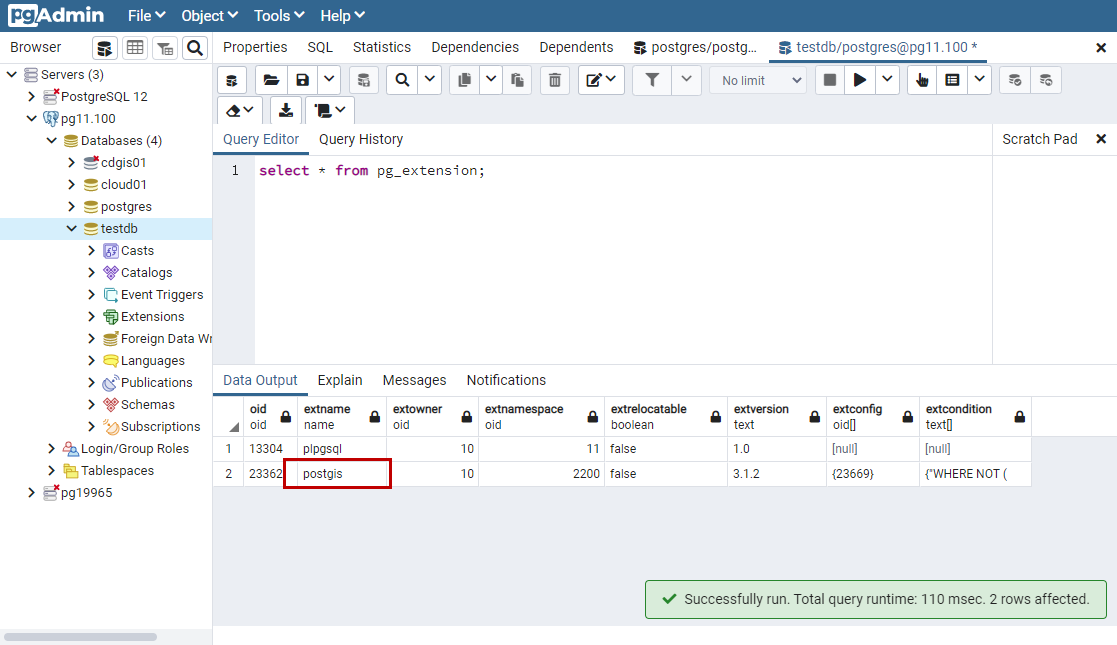Screen dimensions: 1117x645
Task: Click the Filter funnel icon
Action: tap(652, 80)
